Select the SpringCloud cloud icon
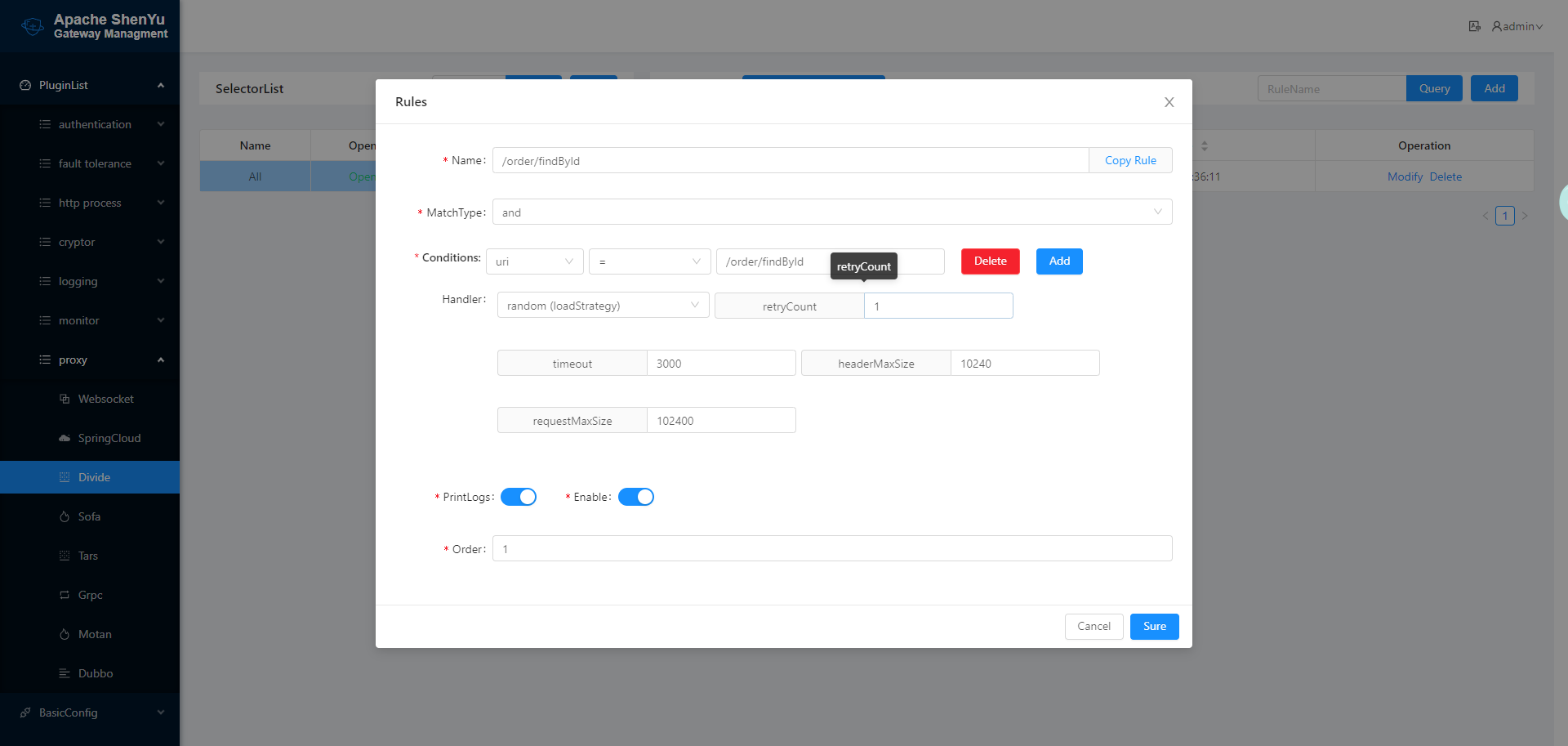The height and width of the screenshot is (746, 1568). (x=65, y=438)
